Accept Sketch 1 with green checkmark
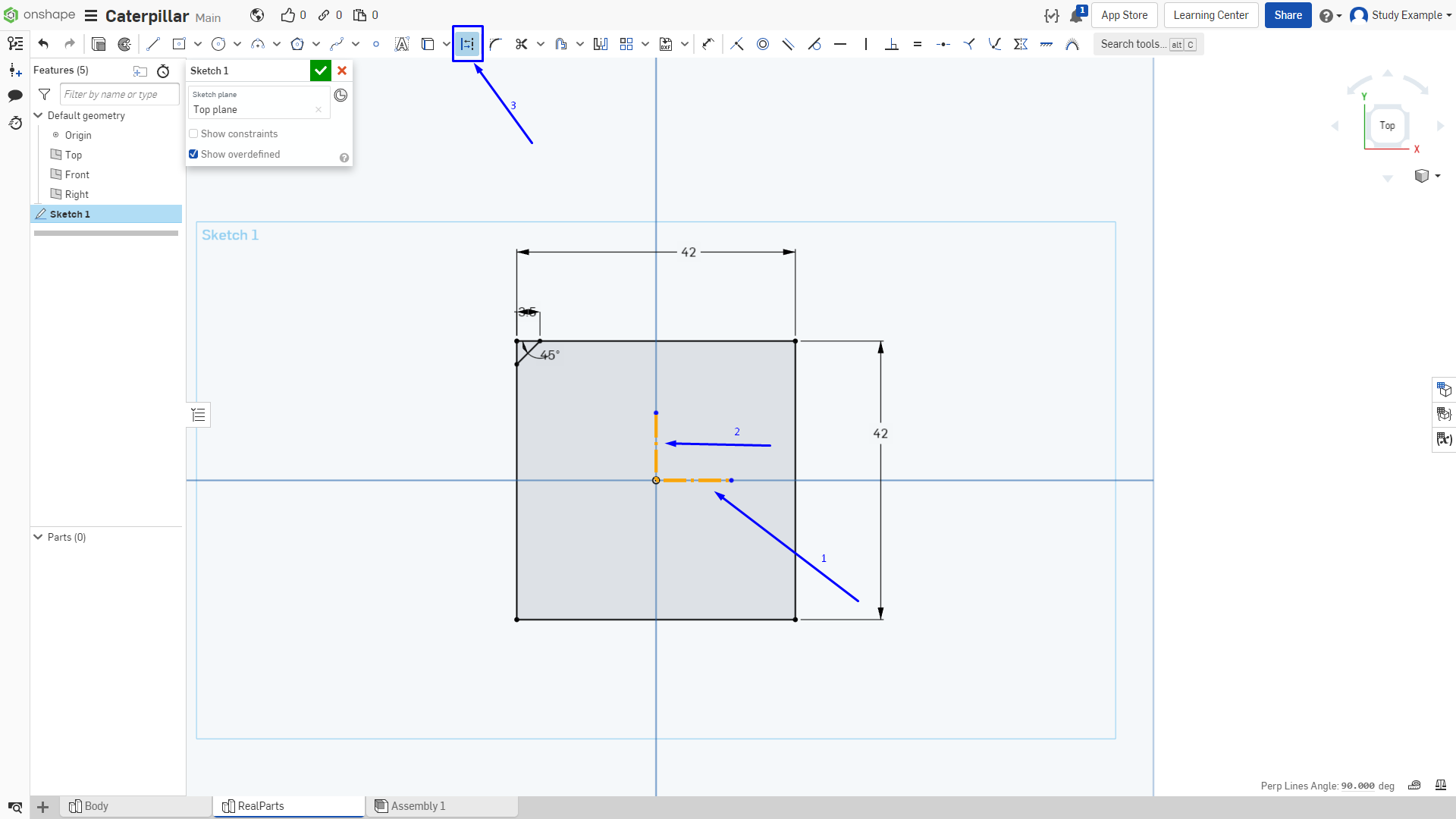Viewport: 1456px width, 819px height. (321, 71)
